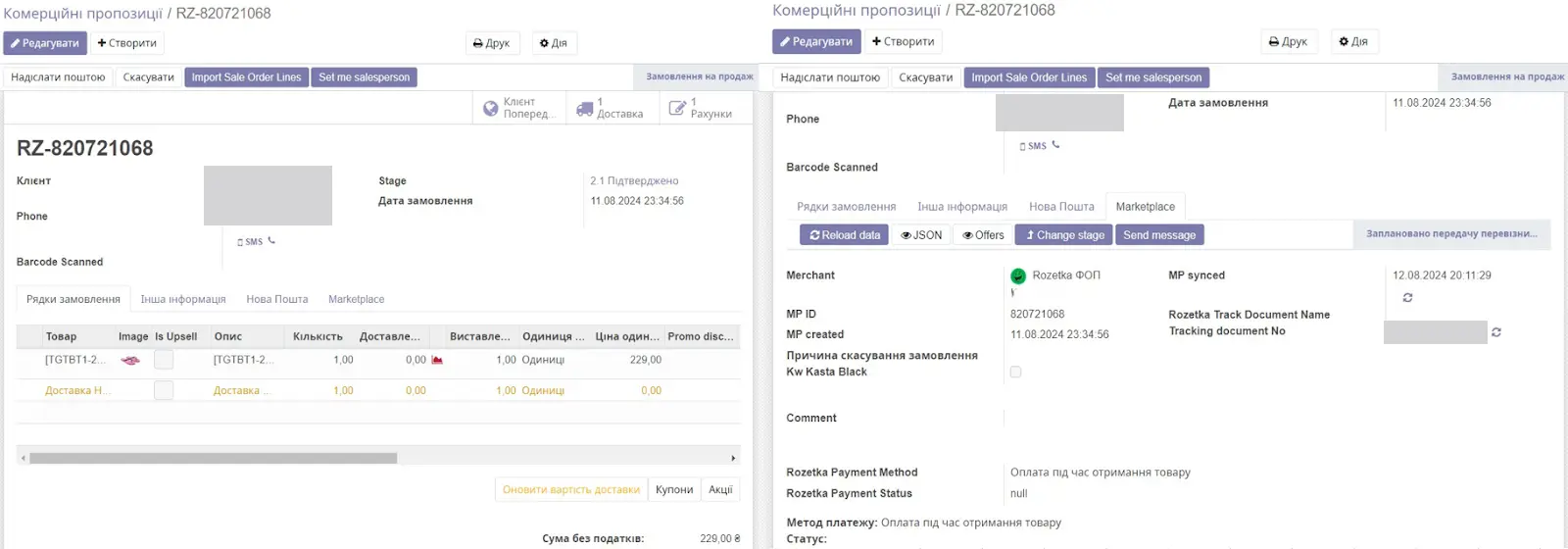Click the scrollbar left arrow under order lines
Image resolution: width=1568 pixels, height=549 pixels.
(23, 458)
